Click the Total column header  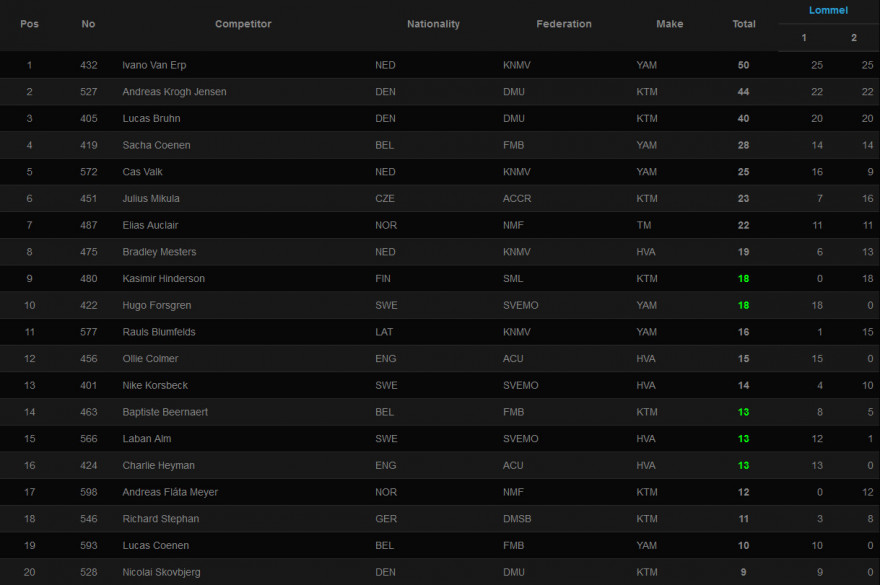[x=744, y=24]
